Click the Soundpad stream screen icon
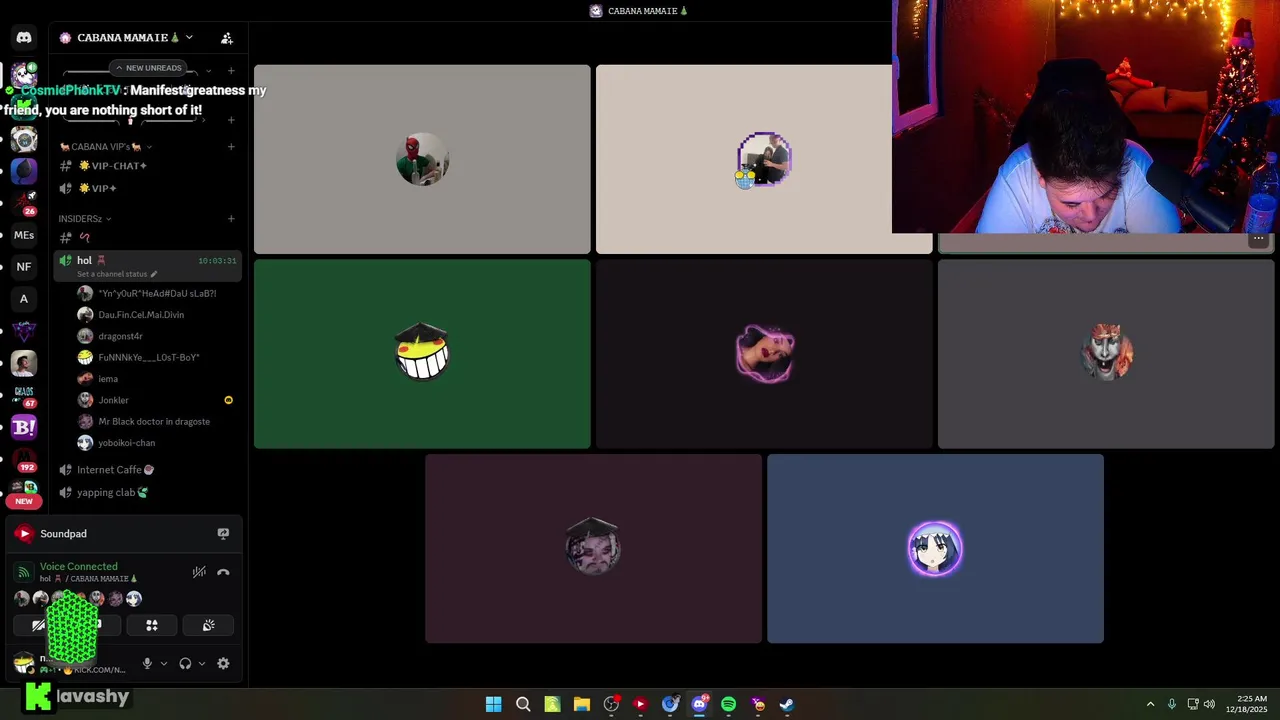This screenshot has height=720, width=1280. click(223, 534)
